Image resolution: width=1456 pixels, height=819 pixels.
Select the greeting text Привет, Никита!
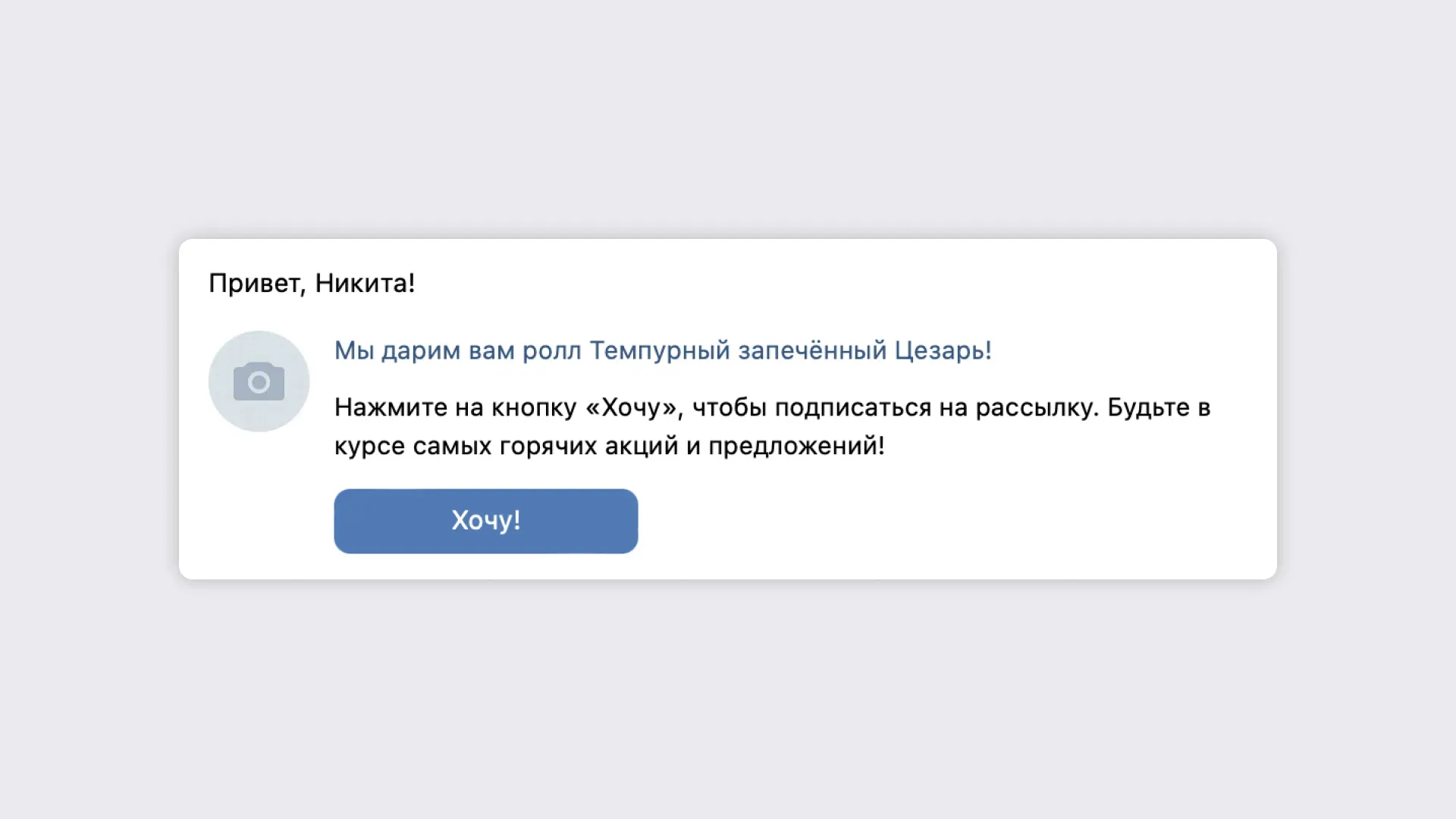point(311,283)
